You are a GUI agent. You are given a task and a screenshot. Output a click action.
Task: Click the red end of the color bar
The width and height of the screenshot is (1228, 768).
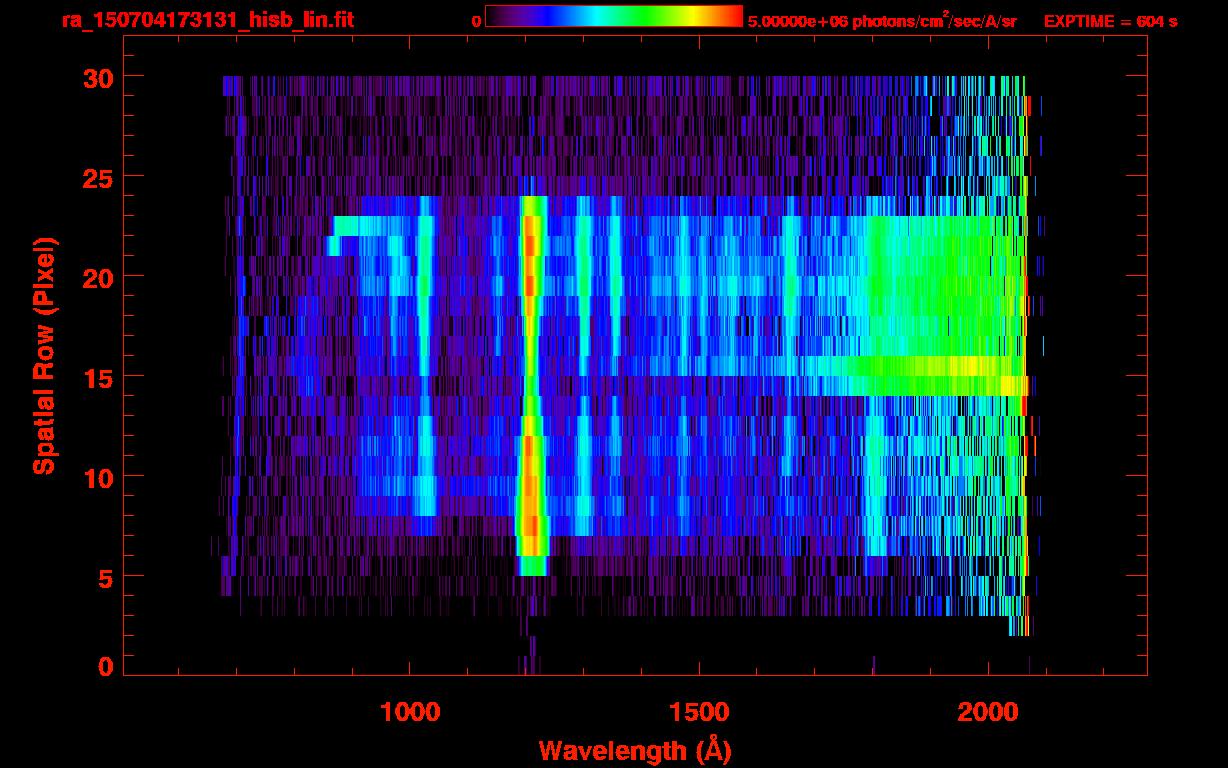pyautogui.click(x=730, y=16)
